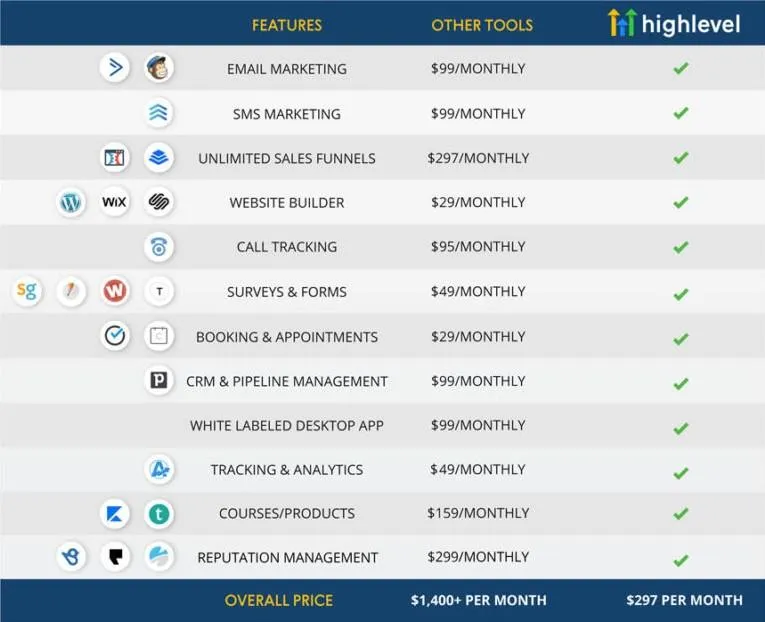The image size is (765, 622).
Task: Click the Teachable green 't' icon
Action: click(159, 514)
